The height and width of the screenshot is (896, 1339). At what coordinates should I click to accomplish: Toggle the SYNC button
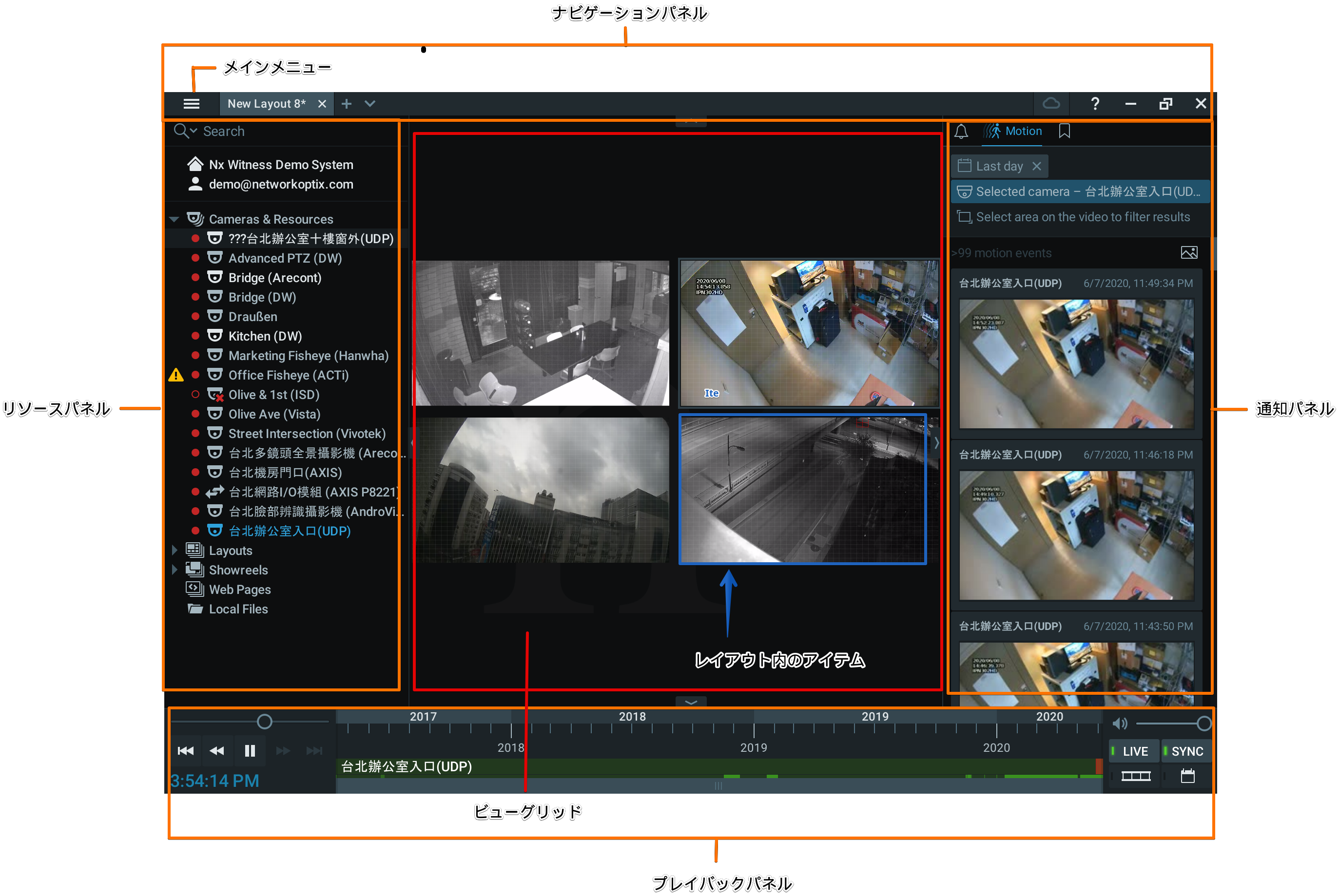[1187, 751]
